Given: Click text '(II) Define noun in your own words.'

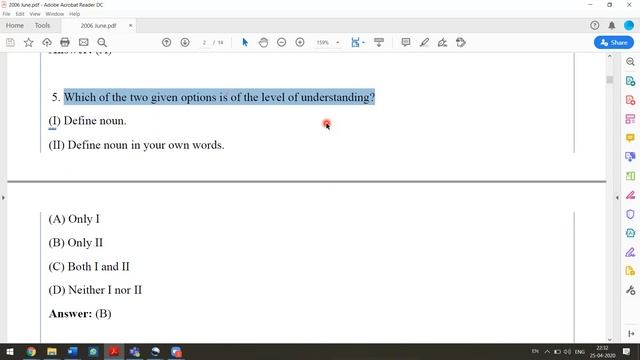Looking at the screenshot, I should (x=136, y=145).
